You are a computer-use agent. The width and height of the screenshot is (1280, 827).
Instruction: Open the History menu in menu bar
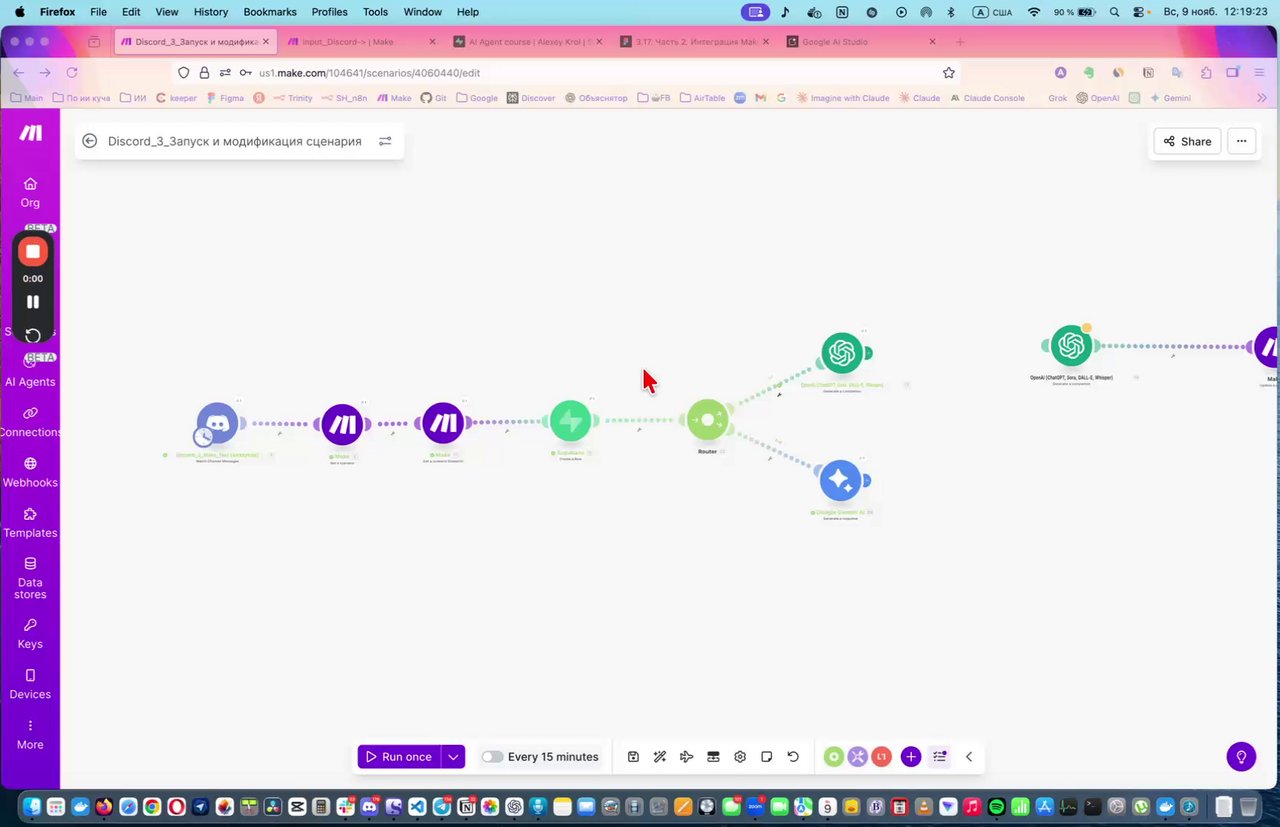(211, 12)
